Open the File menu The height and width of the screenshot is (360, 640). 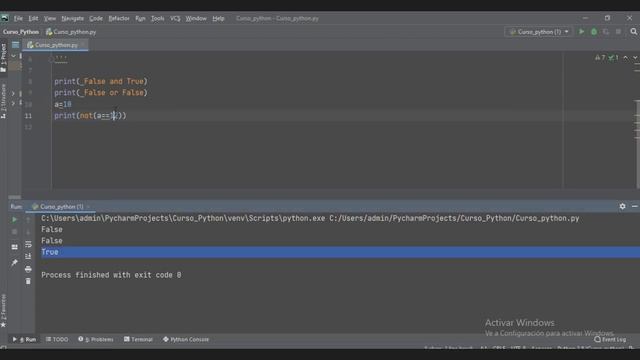[x=18, y=18]
